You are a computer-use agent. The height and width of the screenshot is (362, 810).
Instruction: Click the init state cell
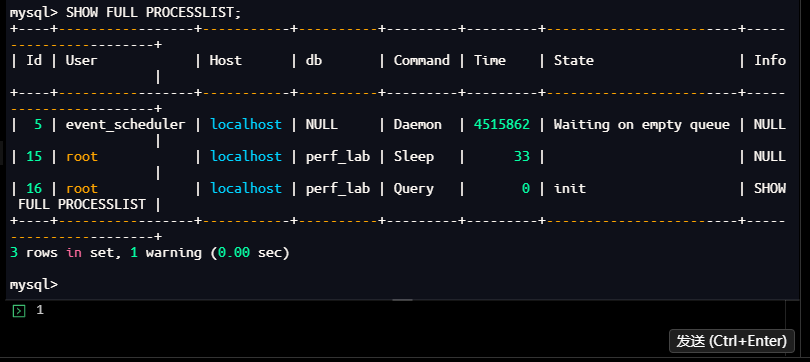(x=570, y=188)
